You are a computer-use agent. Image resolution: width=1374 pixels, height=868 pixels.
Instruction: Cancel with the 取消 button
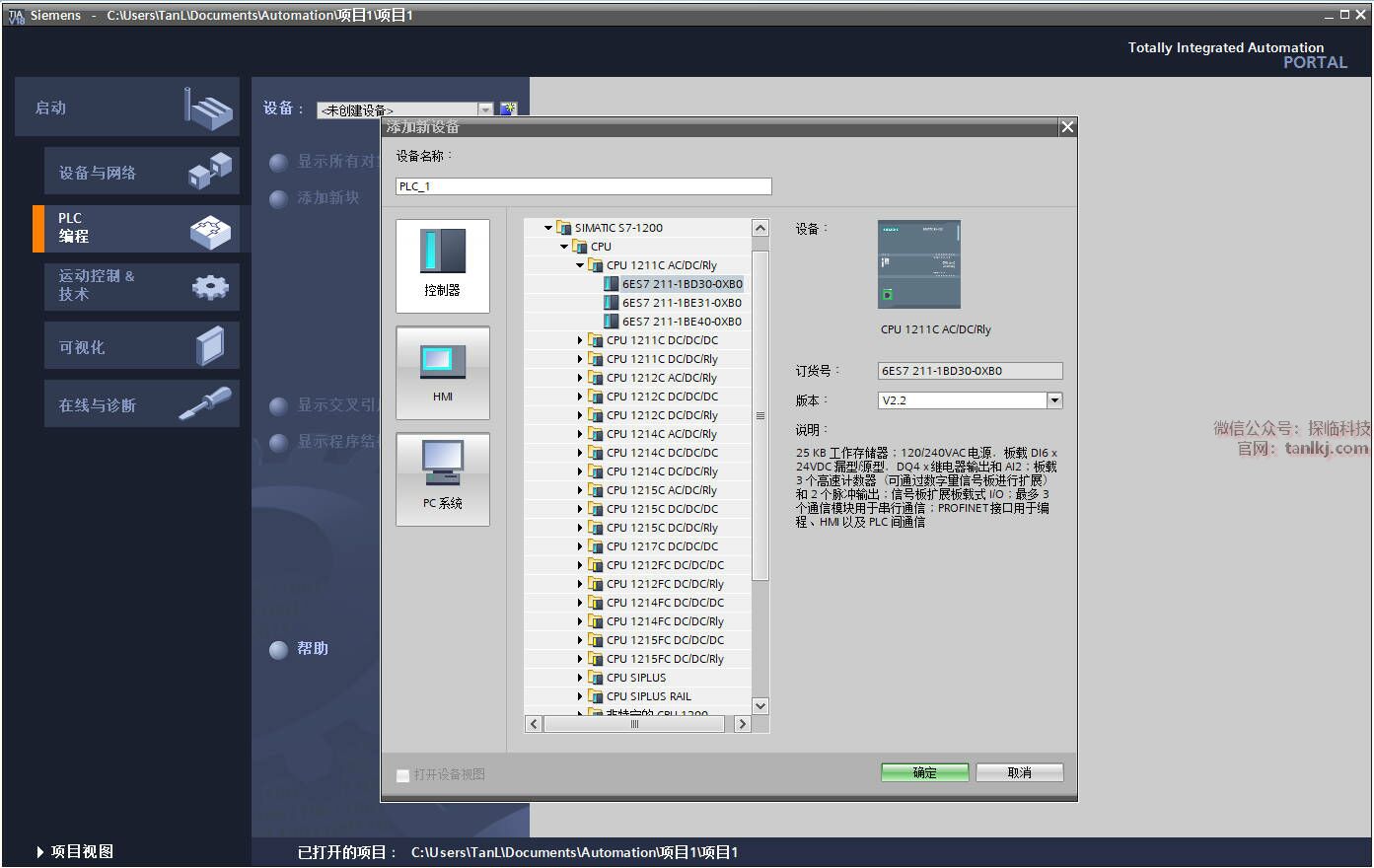tap(1020, 772)
